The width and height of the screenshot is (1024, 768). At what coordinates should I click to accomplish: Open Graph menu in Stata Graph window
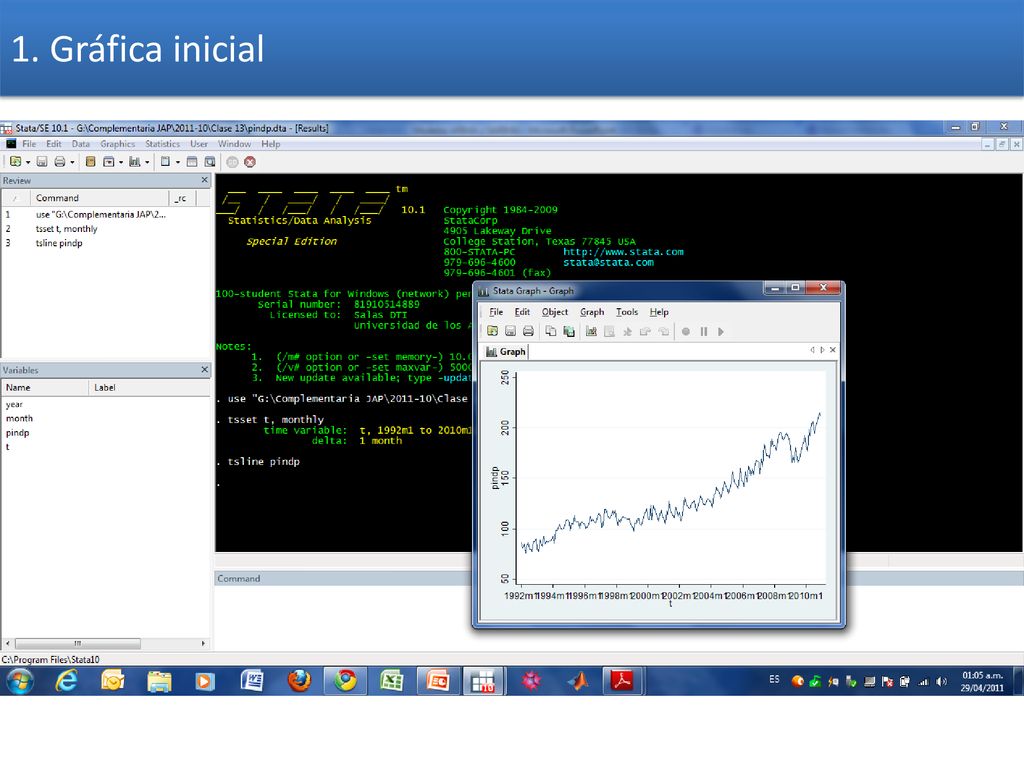[592, 312]
